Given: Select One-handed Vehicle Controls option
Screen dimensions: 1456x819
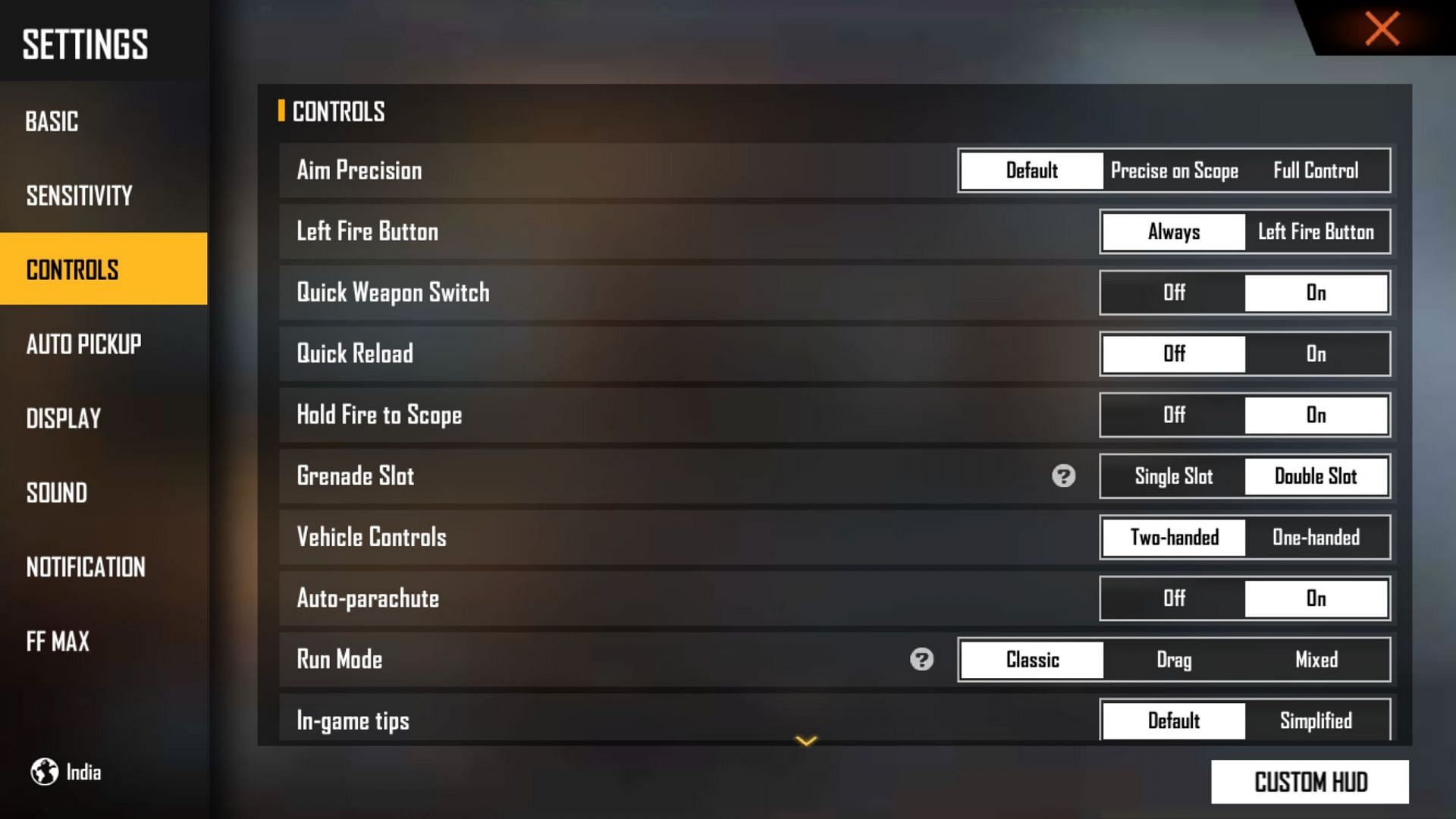Looking at the screenshot, I should pos(1316,537).
